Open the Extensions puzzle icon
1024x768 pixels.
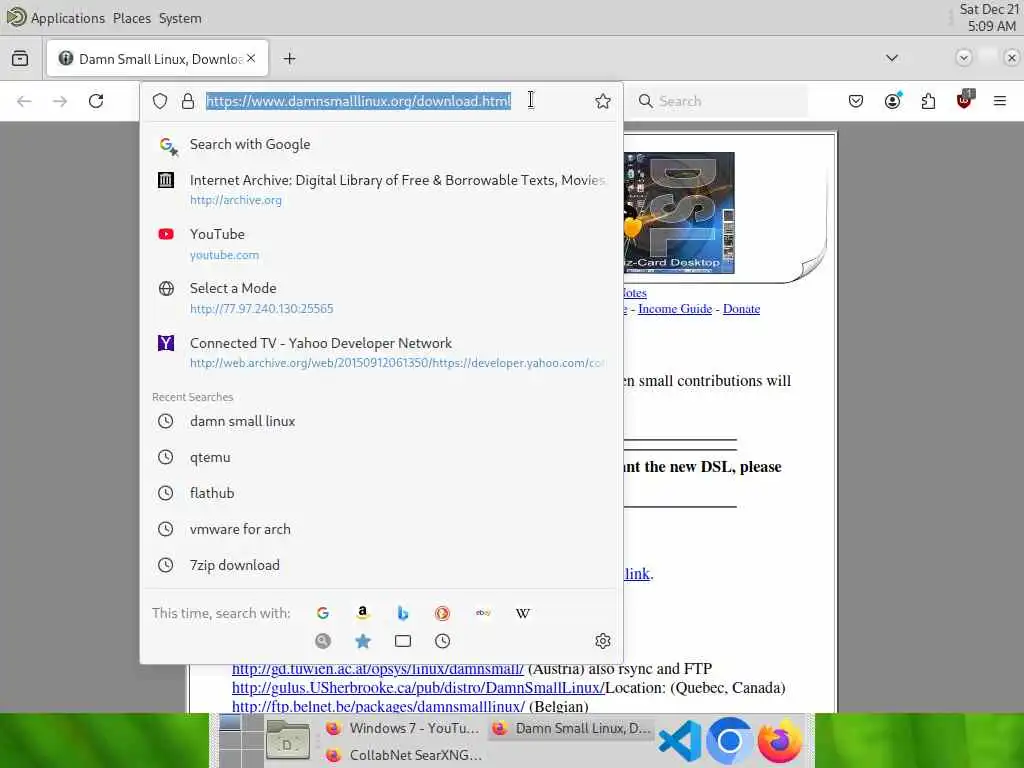[x=928, y=101]
